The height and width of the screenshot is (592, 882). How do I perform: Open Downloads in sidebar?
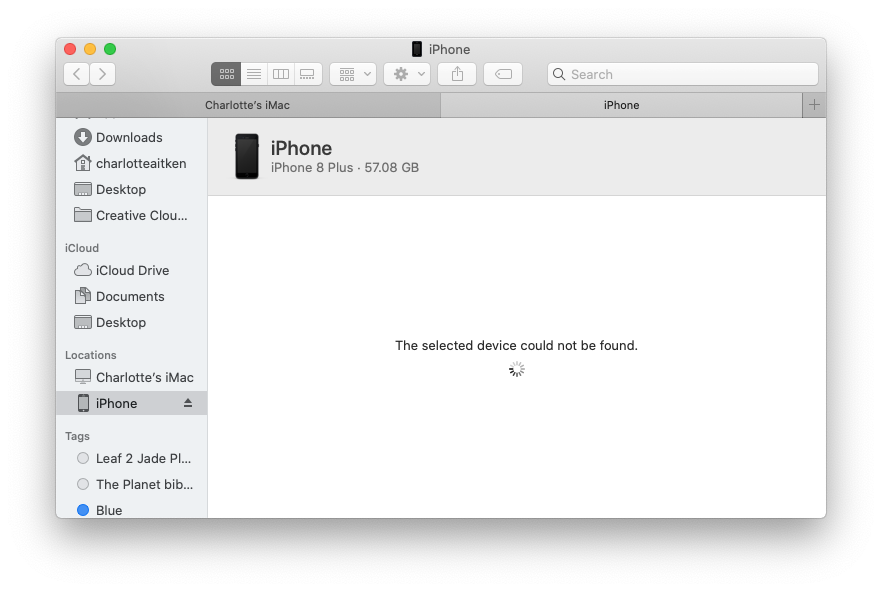point(132,137)
